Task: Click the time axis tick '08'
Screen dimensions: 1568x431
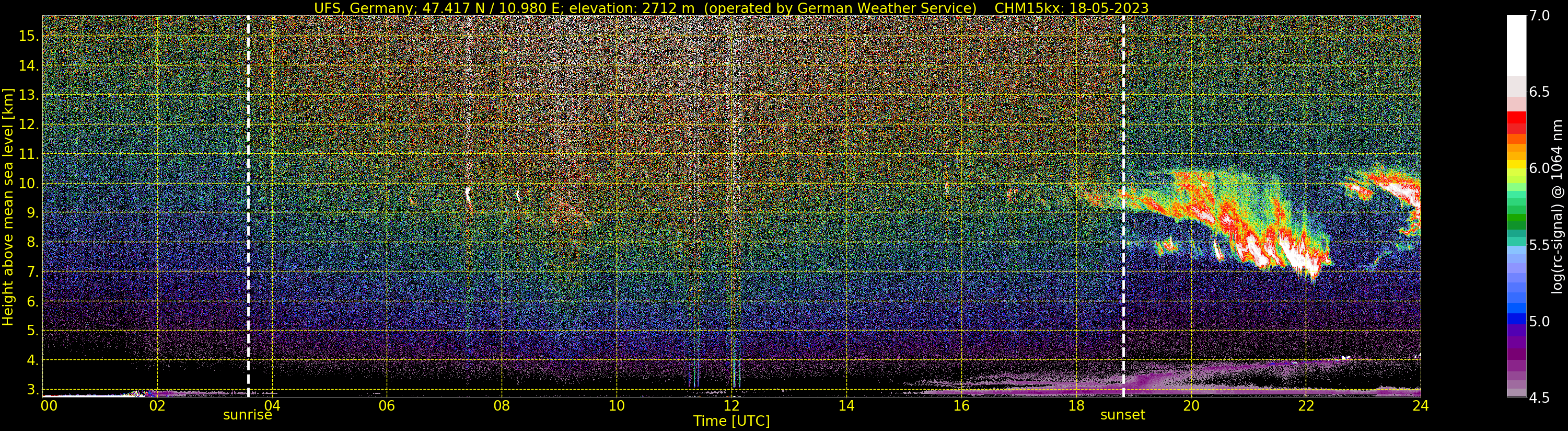Action: coord(502,405)
